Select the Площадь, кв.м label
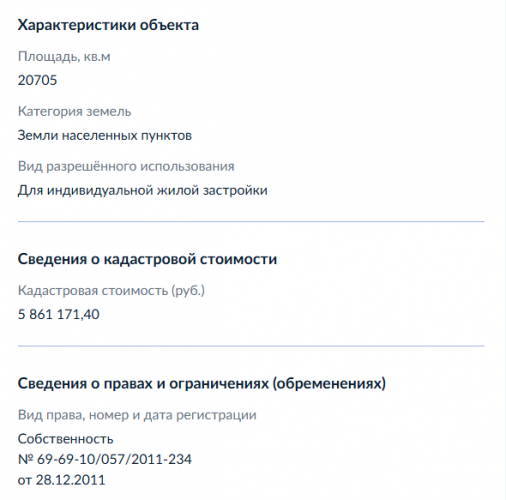The height and width of the screenshot is (500, 506). pyautogui.click(x=64, y=57)
